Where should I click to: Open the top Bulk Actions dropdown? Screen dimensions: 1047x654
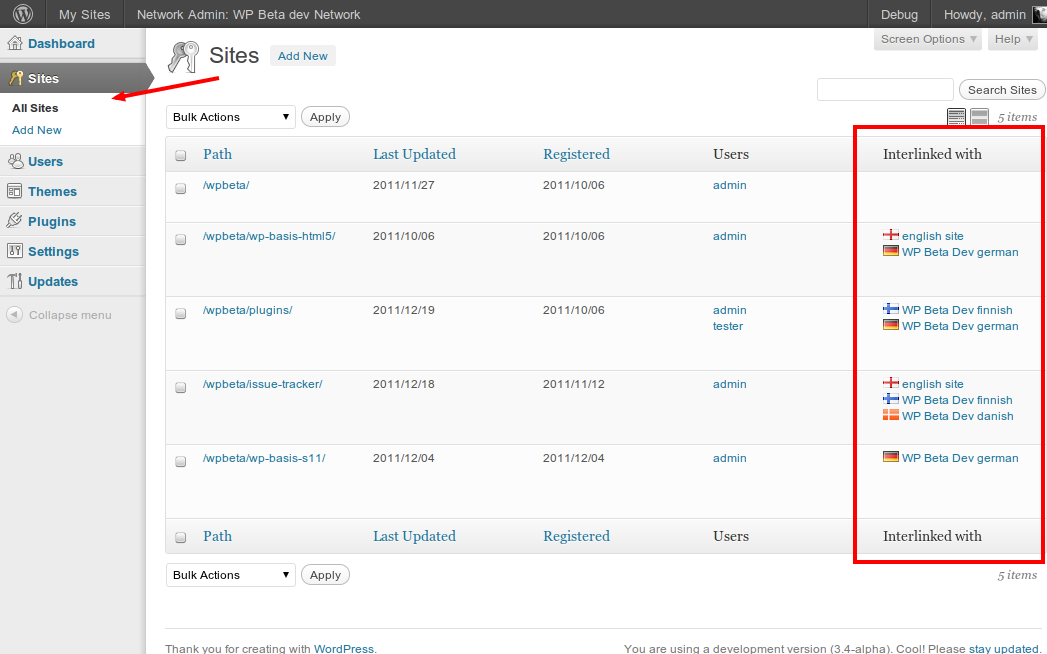pyautogui.click(x=231, y=117)
